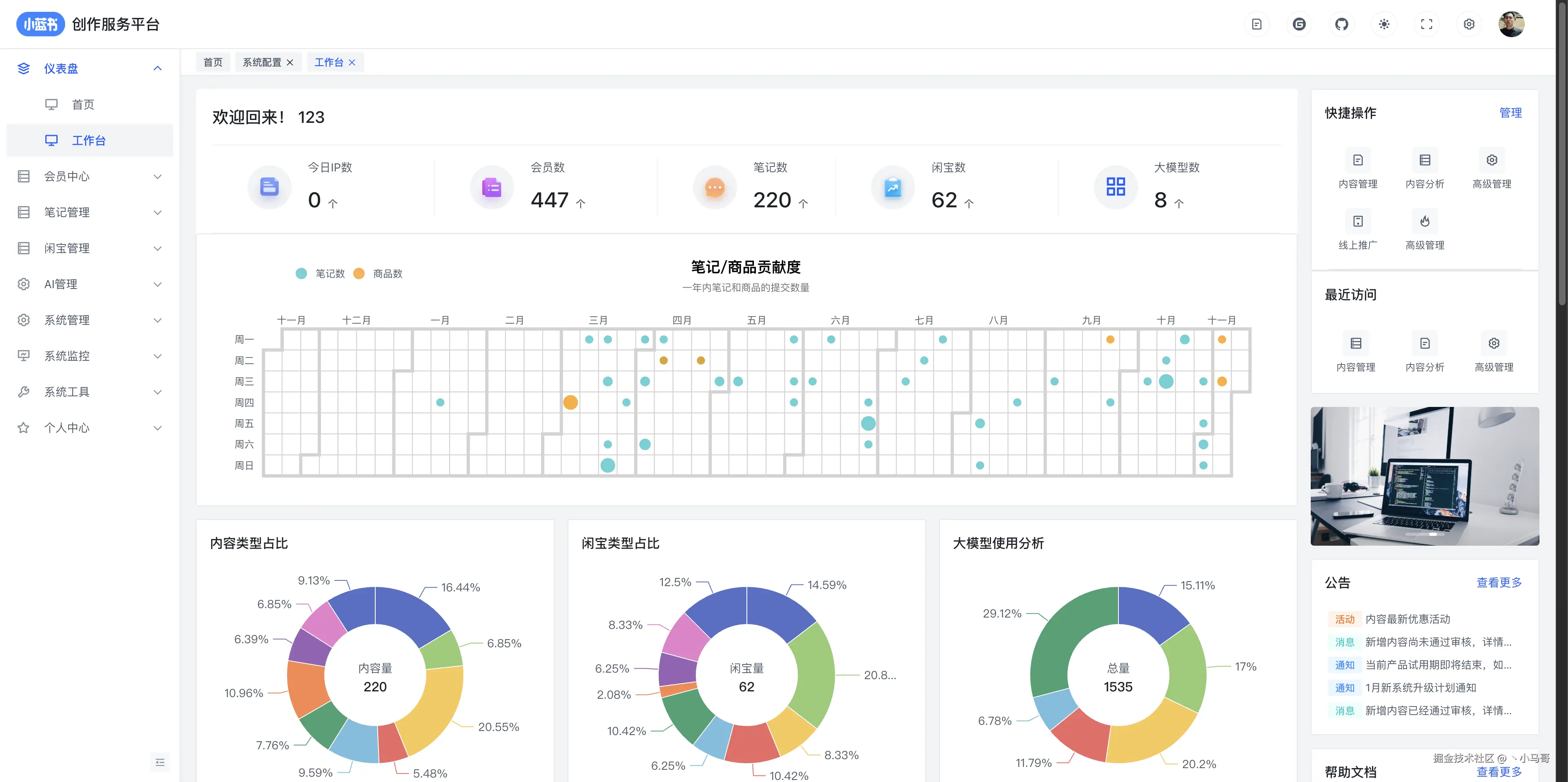1568x782 pixels.
Task: Click the 线上推广 quick action icon
Action: point(1357,222)
